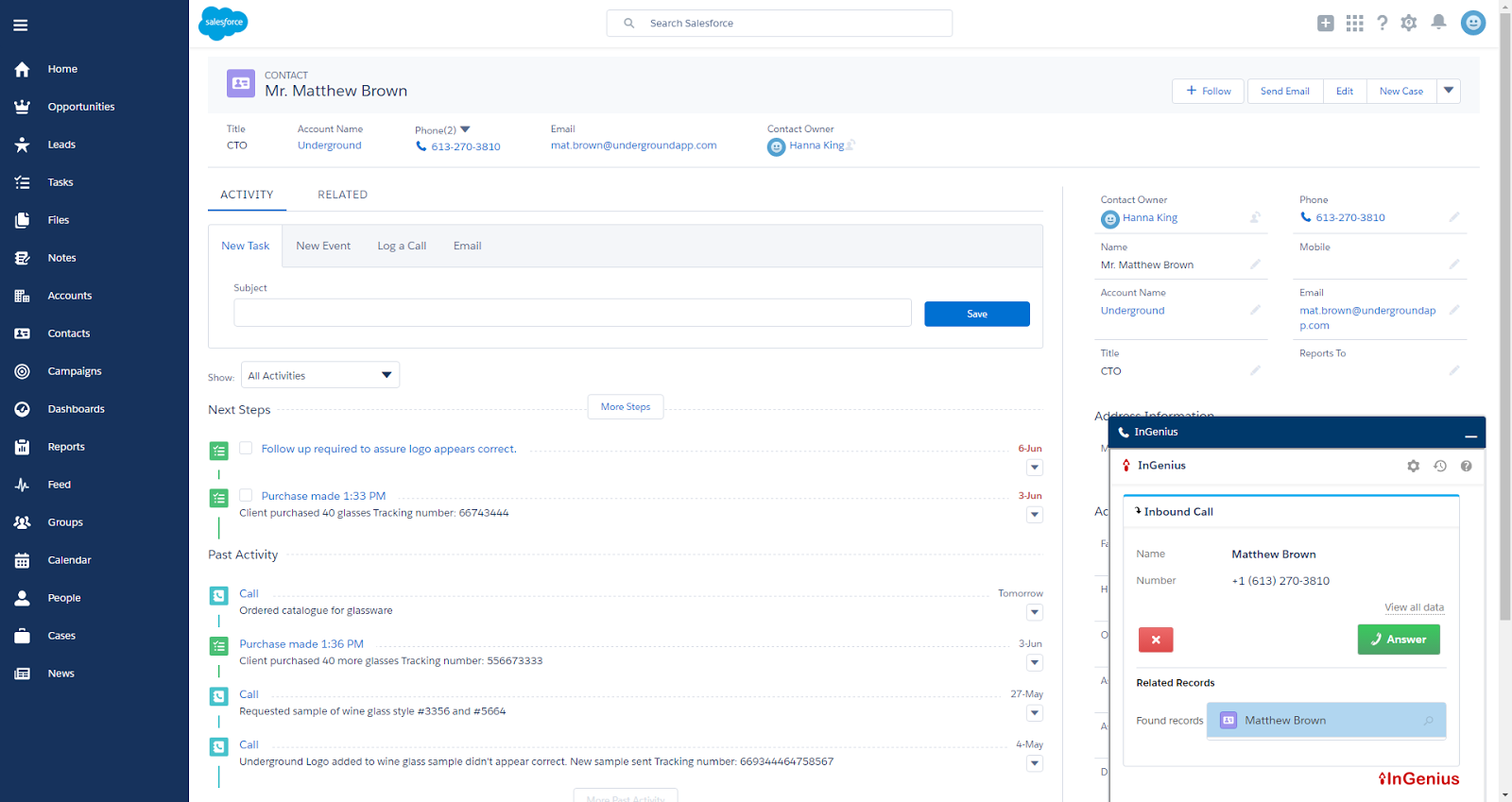Open View all data link
Image resolution: width=1512 pixels, height=802 pixels.
pyautogui.click(x=1414, y=607)
